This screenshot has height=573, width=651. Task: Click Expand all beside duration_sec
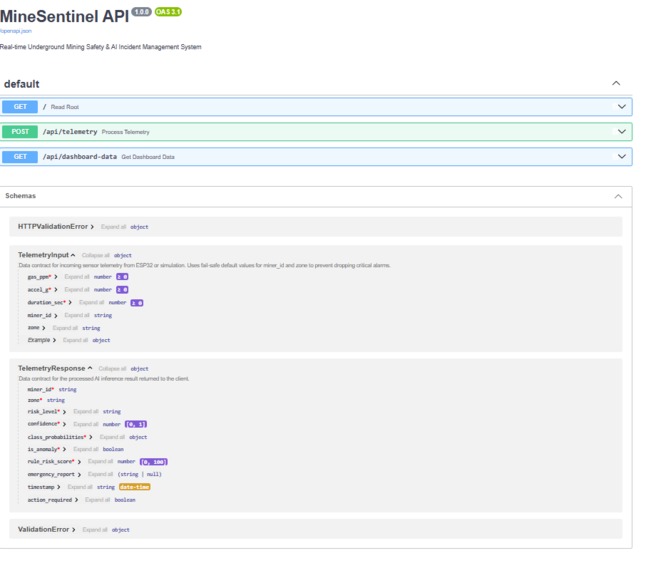point(91,302)
